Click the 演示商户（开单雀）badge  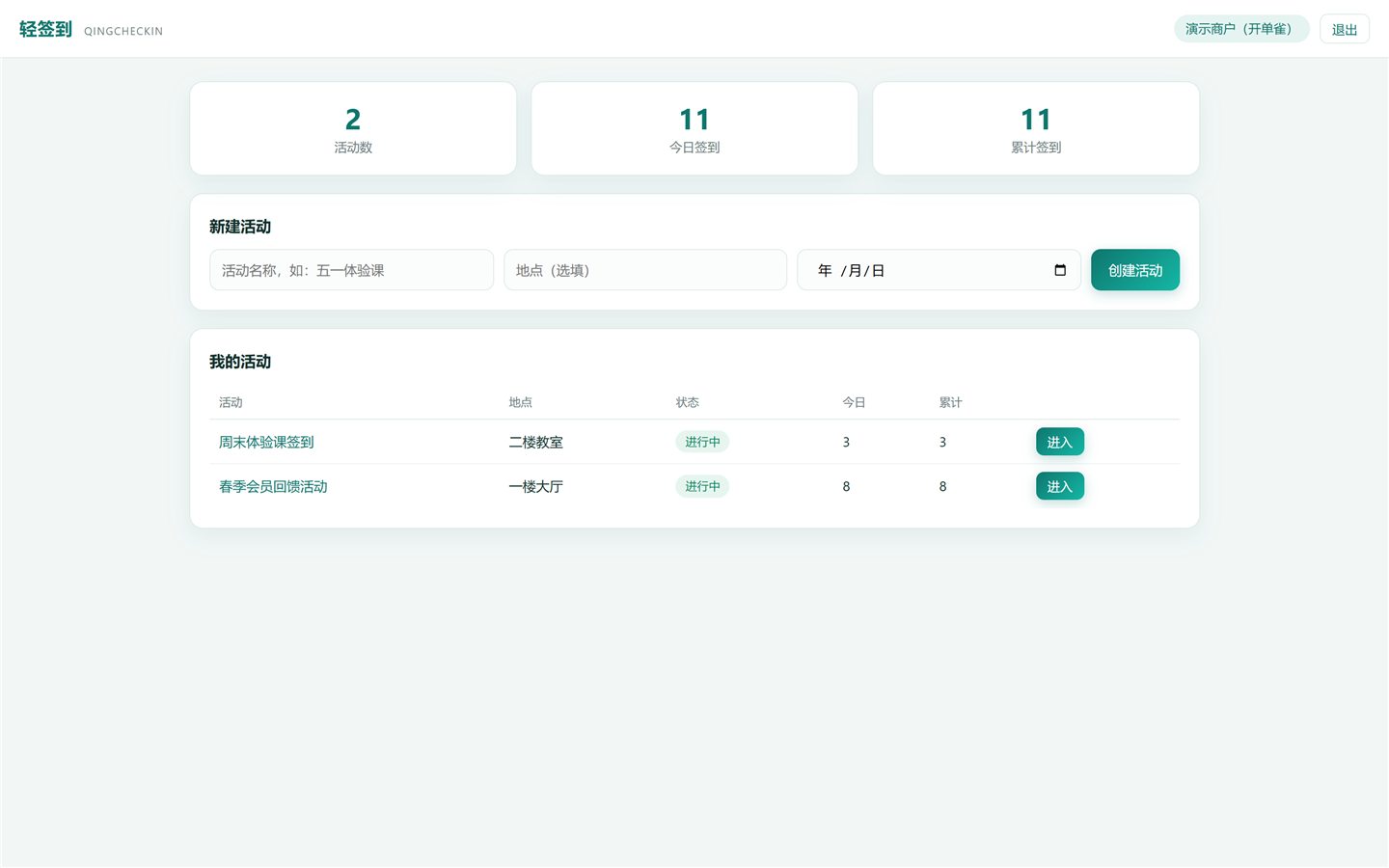(x=1241, y=29)
